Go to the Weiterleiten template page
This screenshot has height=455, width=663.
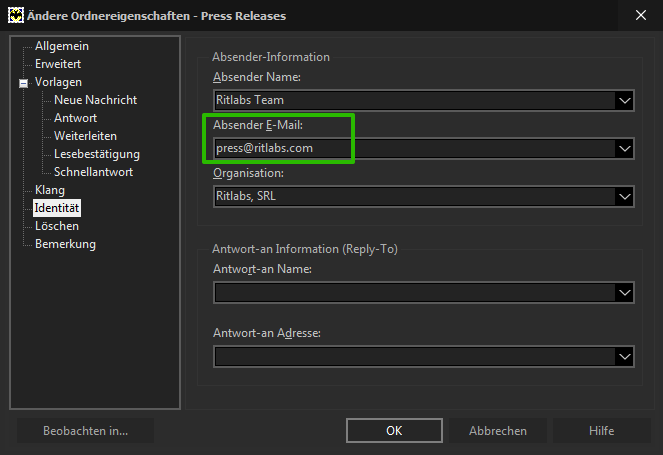click(x=85, y=136)
